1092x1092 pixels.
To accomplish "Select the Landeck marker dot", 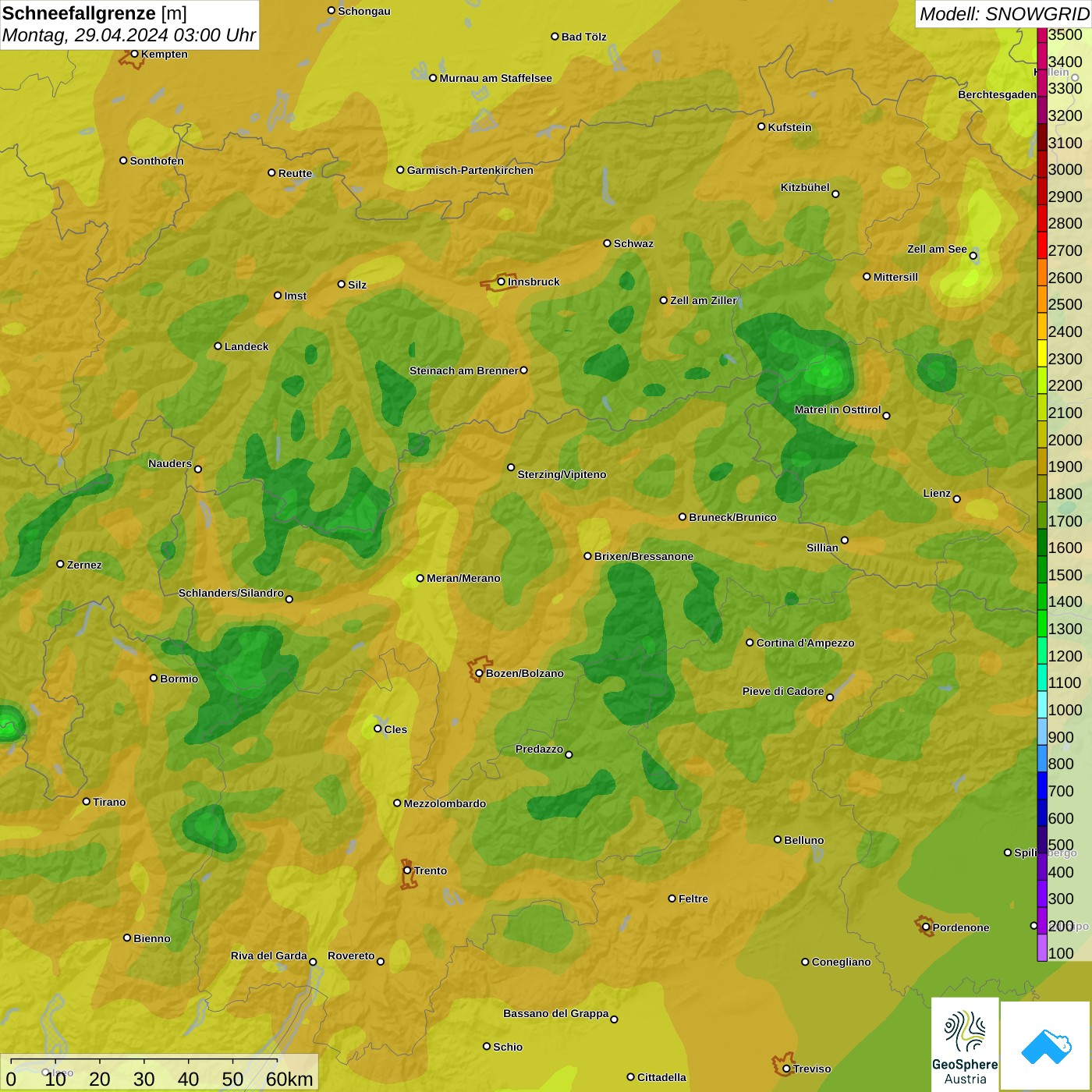I will (218, 346).
